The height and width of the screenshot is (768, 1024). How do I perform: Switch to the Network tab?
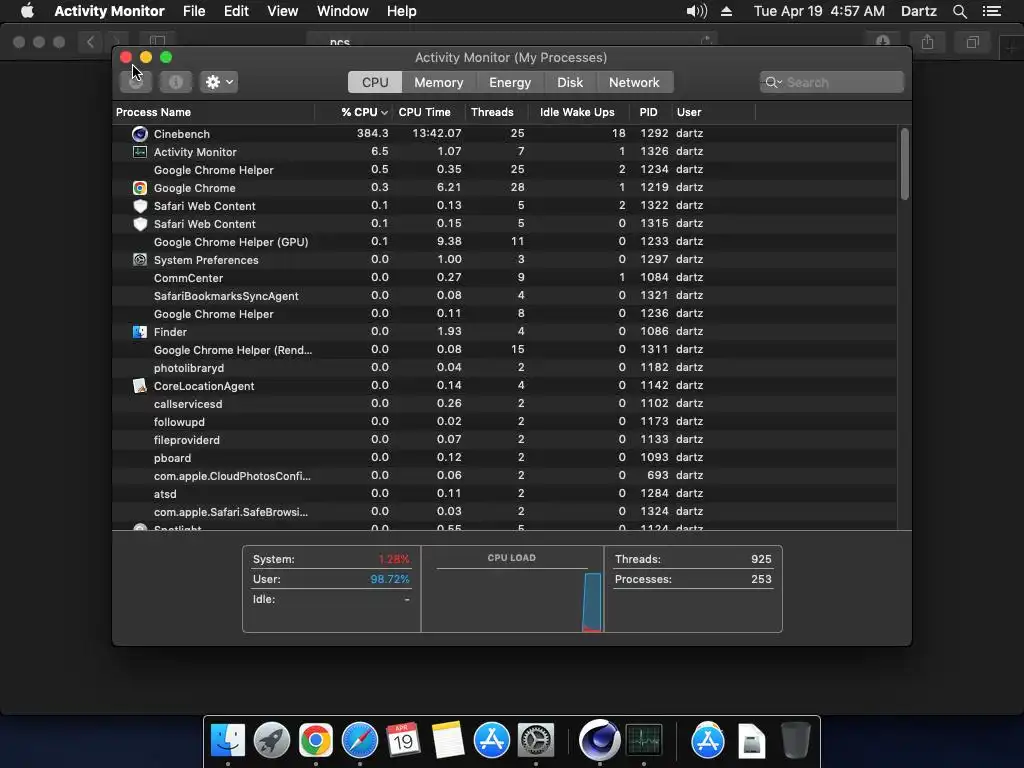pyautogui.click(x=634, y=82)
